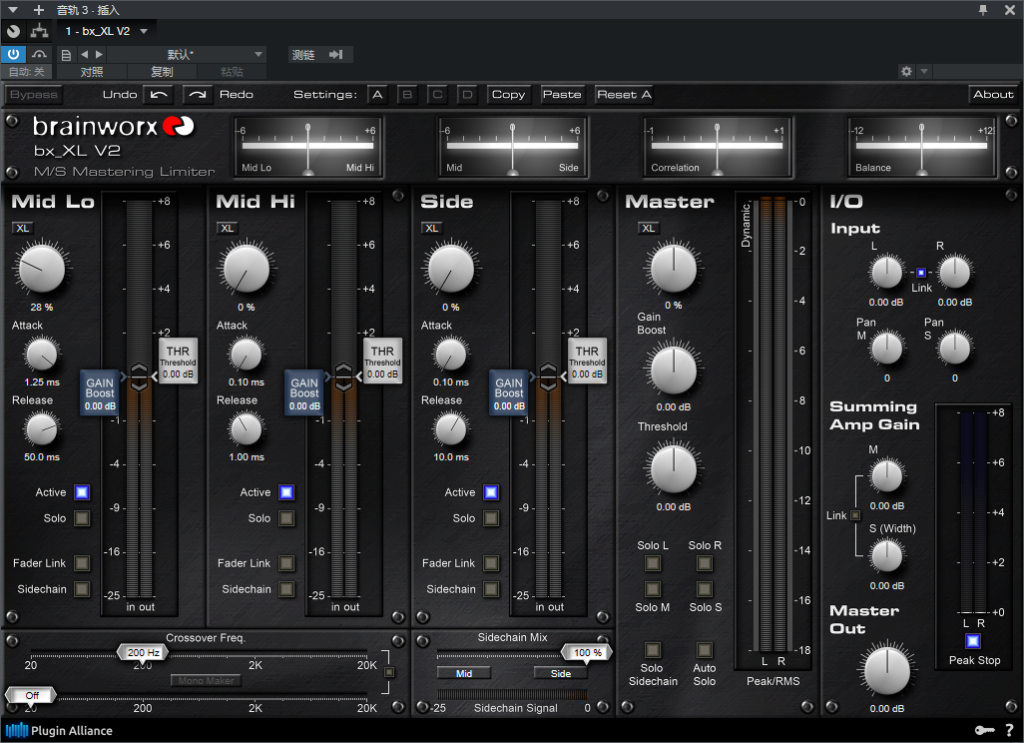Open the preset file icon
This screenshot has height=743, width=1024.
pos(65,55)
